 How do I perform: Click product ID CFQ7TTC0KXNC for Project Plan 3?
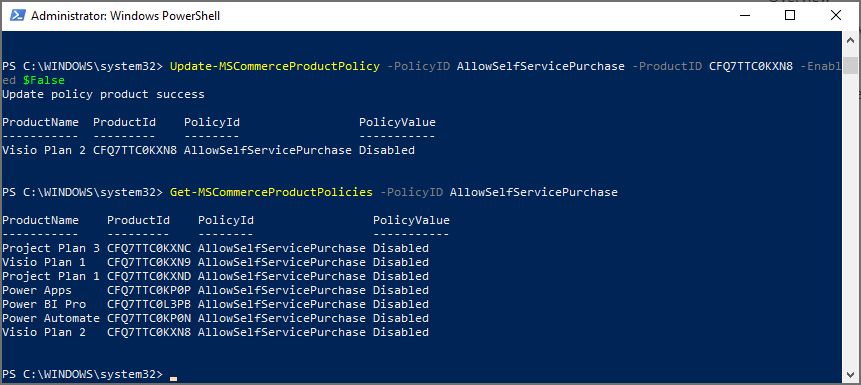[149, 248]
